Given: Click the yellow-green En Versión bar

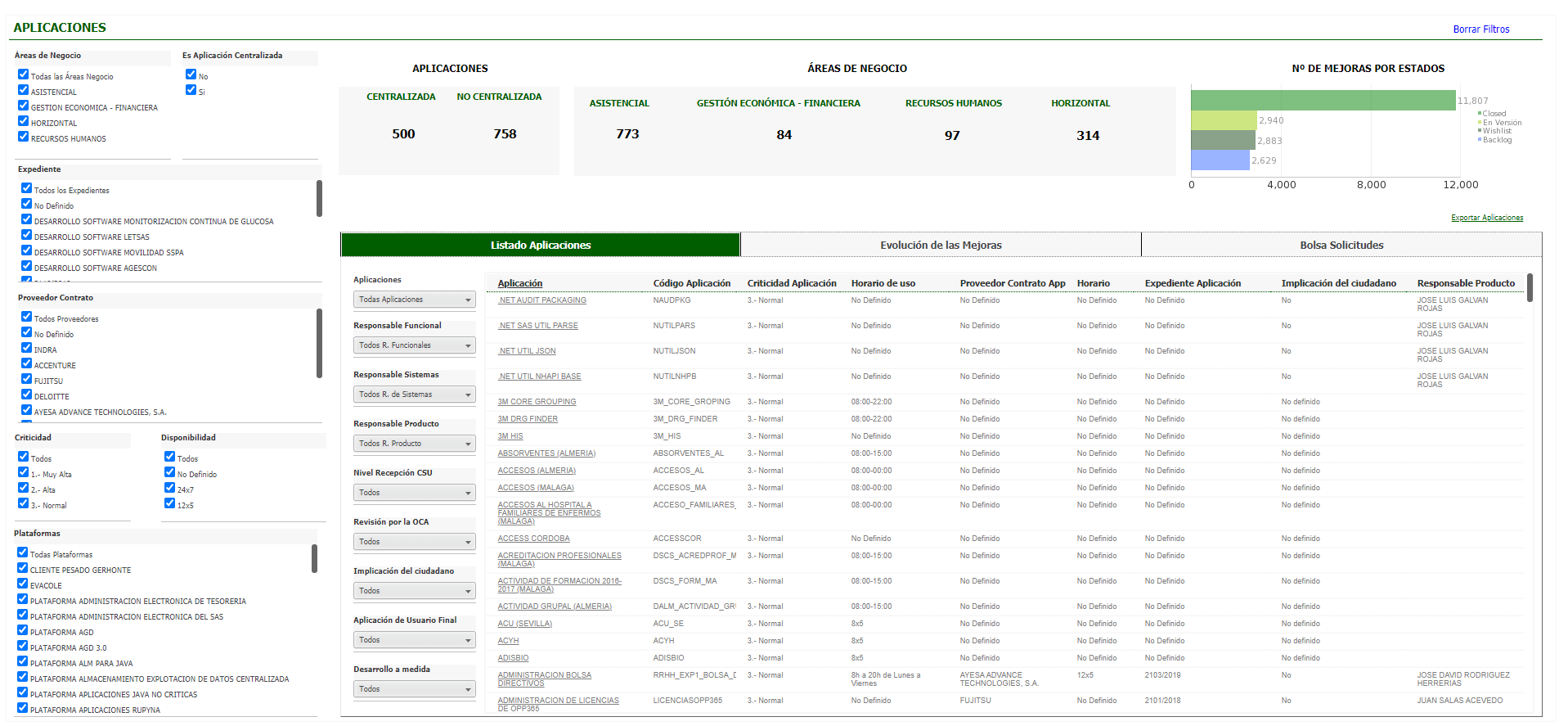Looking at the screenshot, I should [x=1224, y=120].
